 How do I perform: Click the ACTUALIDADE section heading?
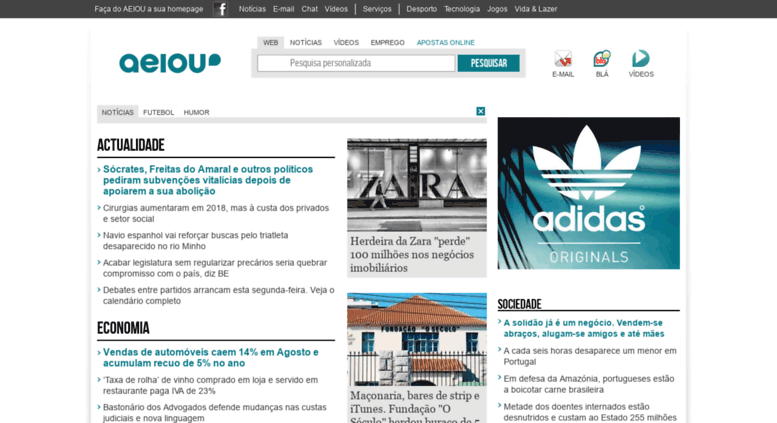tap(131, 145)
